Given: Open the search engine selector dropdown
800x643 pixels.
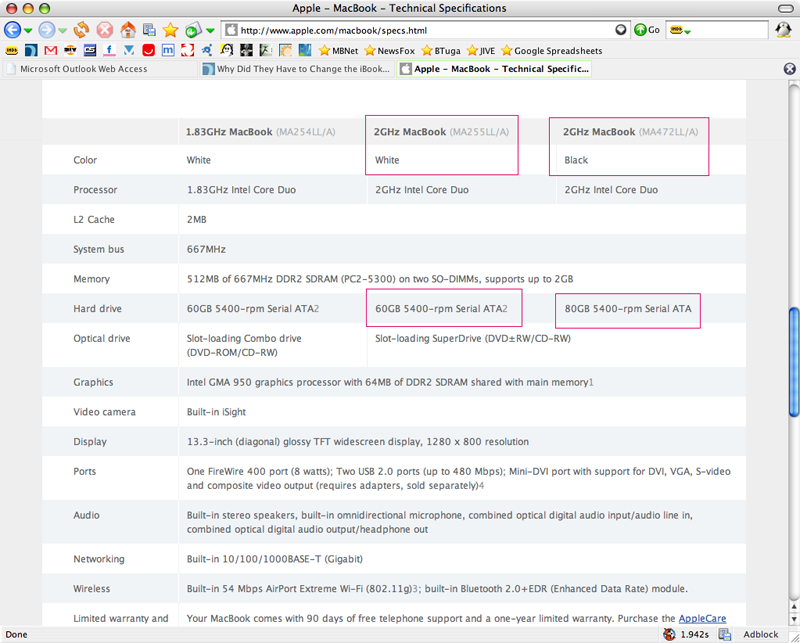Looking at the screenshot, I should click(680, 31).
